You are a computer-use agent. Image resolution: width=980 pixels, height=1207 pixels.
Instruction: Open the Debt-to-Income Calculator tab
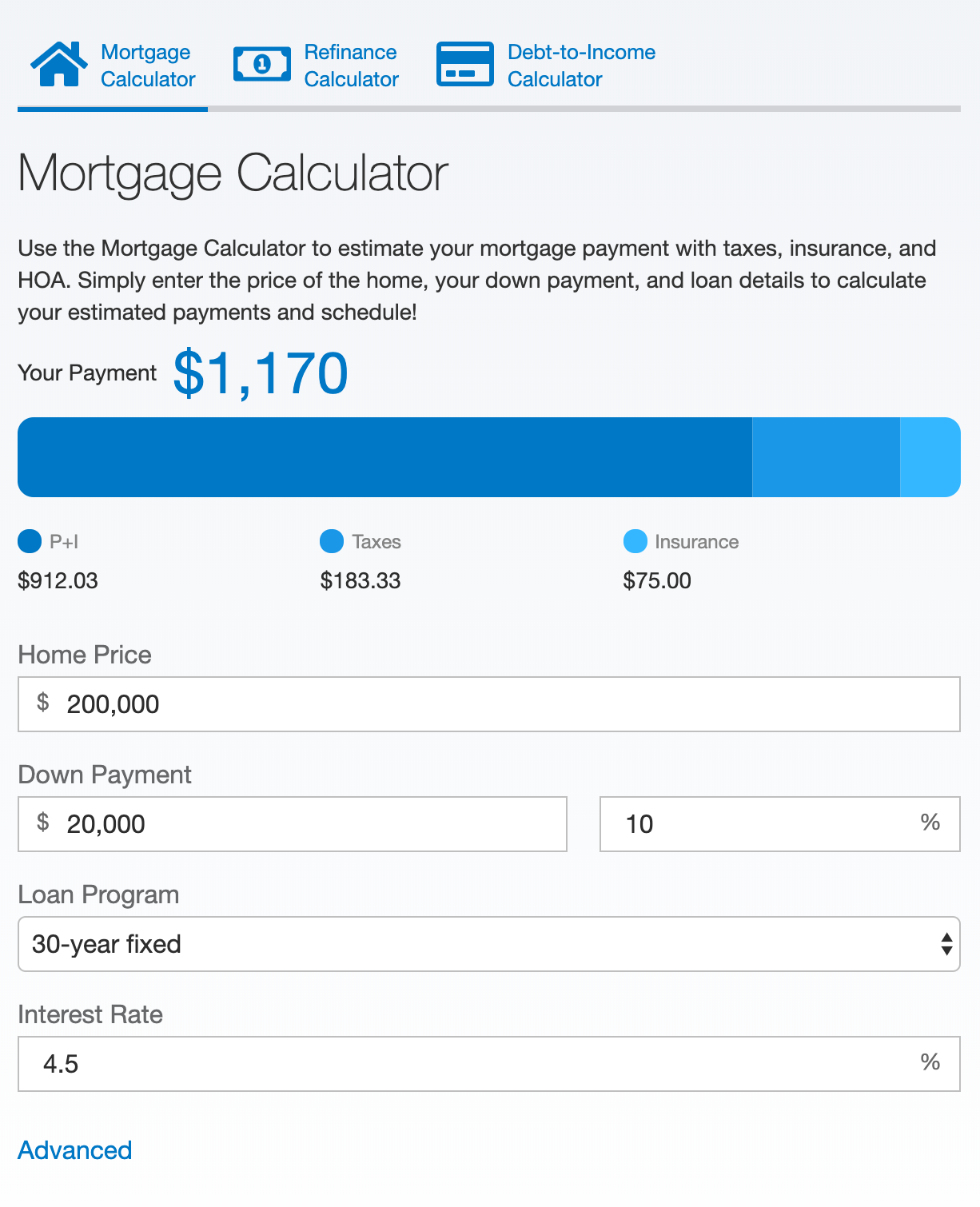(580, 66)
